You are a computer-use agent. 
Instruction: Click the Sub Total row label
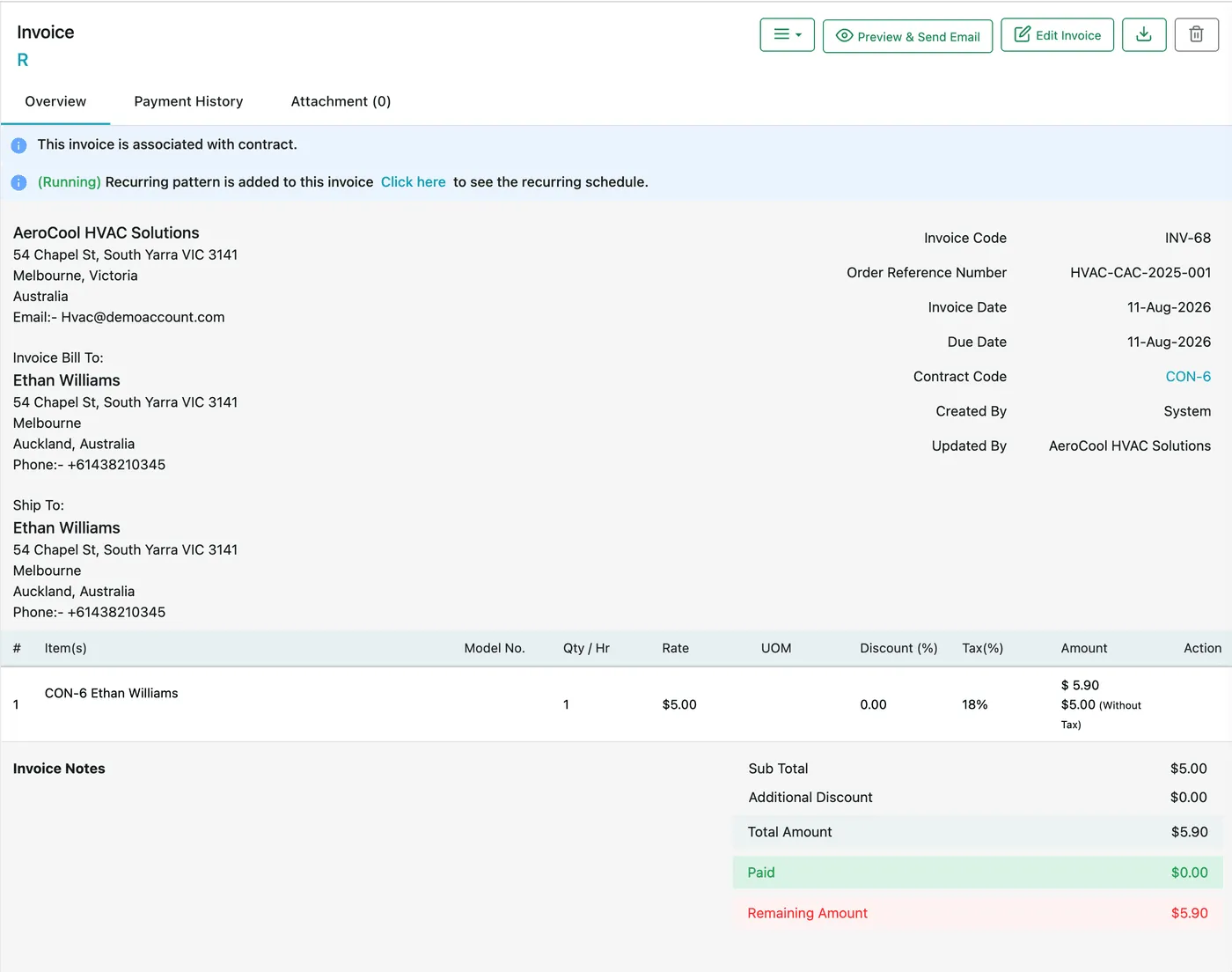[x=778, y=769]
